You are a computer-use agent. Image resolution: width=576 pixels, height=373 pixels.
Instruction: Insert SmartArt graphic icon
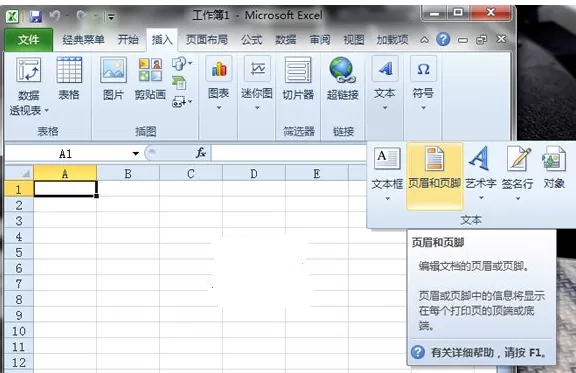[179, 82]
